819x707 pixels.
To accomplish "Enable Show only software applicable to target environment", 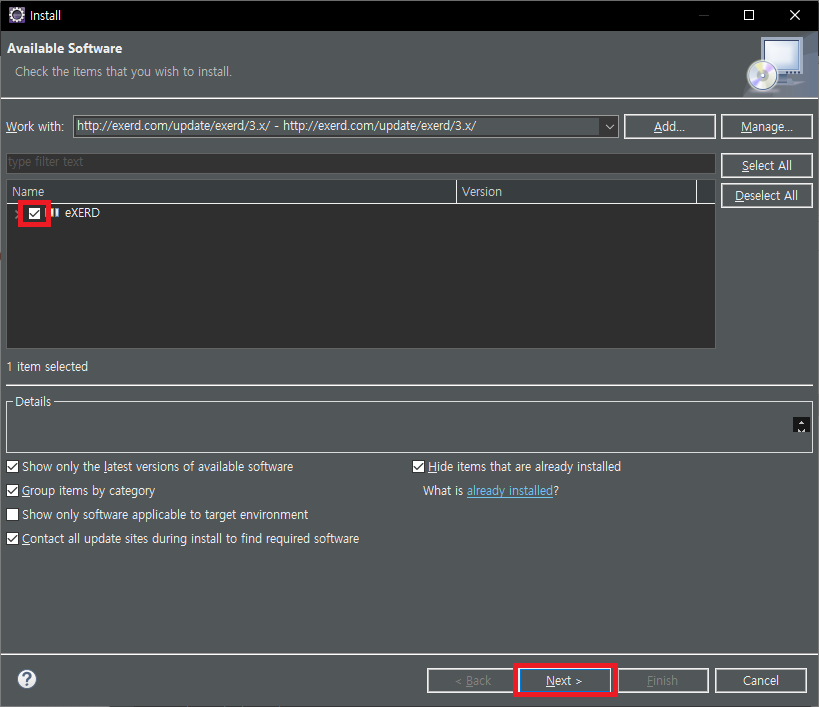I will click(x=13, y=514).
